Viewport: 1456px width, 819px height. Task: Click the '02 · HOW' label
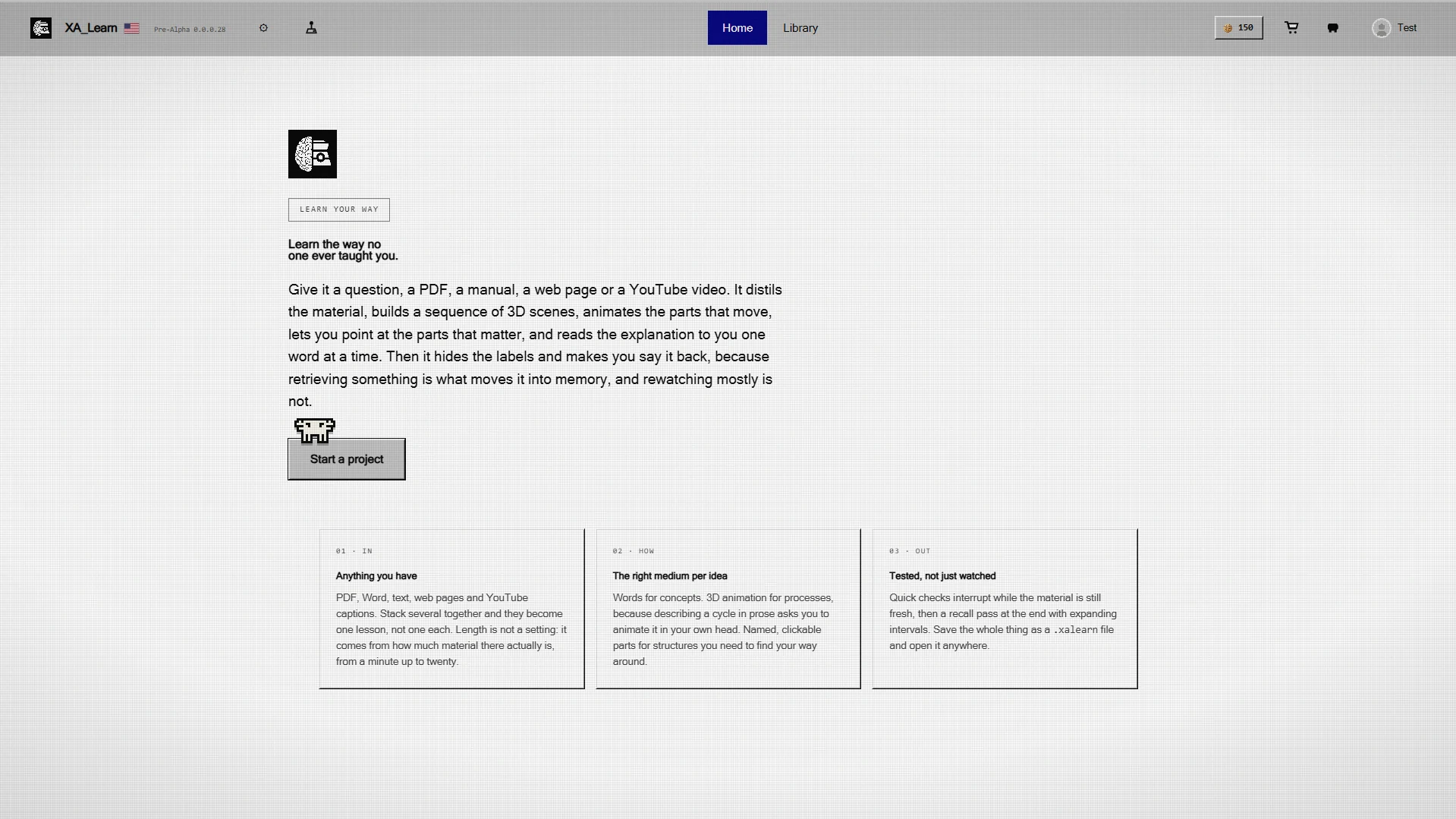pos(634,551)
